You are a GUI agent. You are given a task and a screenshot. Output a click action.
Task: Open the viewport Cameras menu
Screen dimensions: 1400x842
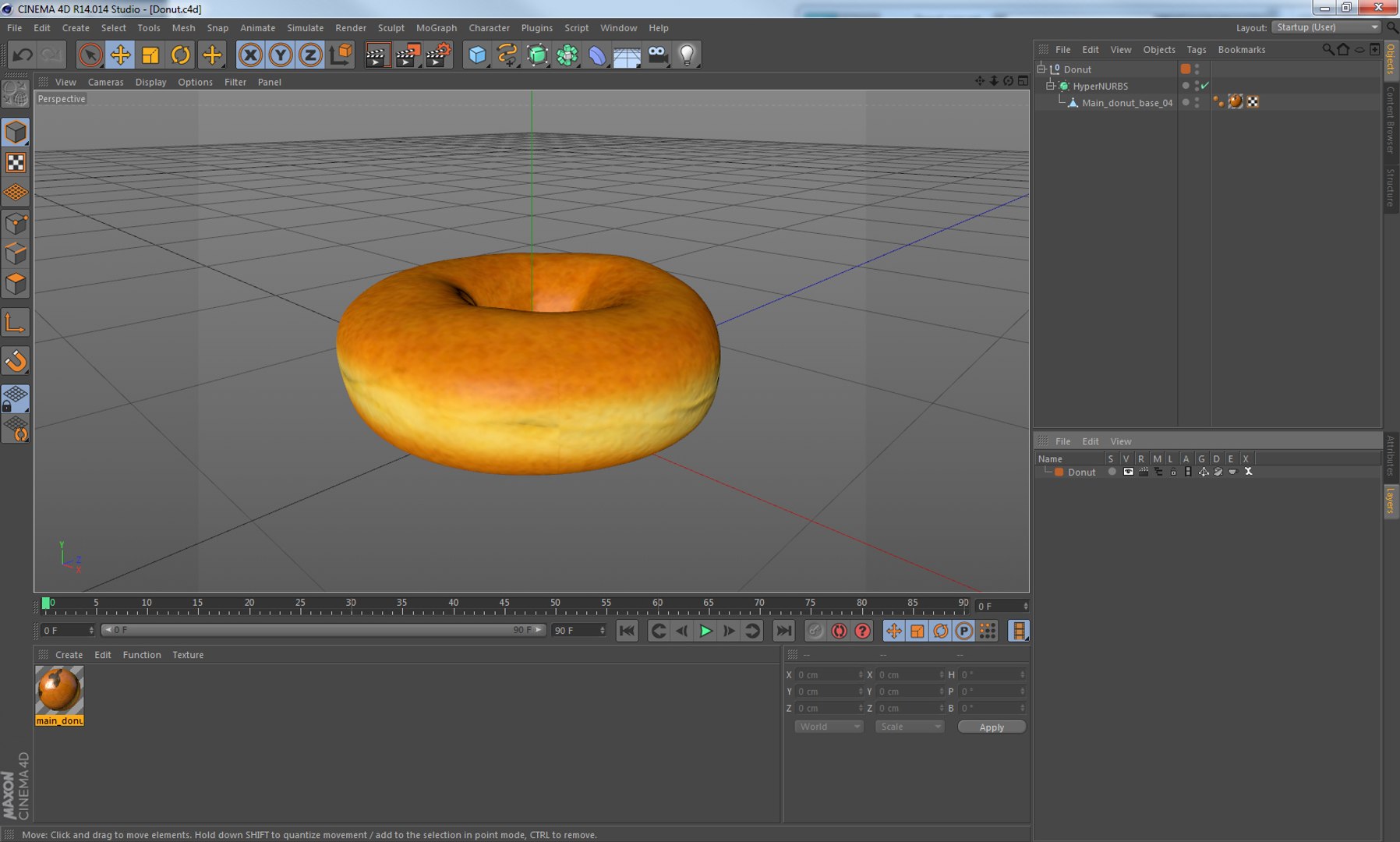(105, 82)
